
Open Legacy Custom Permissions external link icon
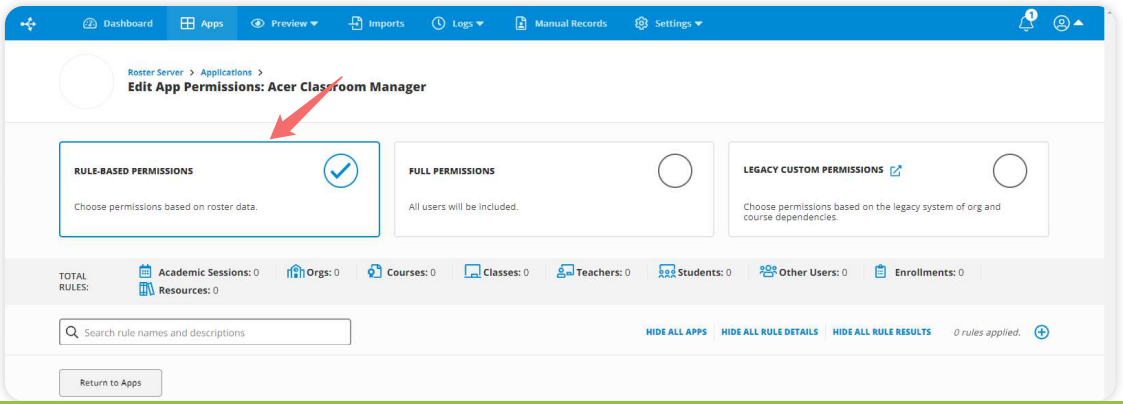[x=895, y=170]
